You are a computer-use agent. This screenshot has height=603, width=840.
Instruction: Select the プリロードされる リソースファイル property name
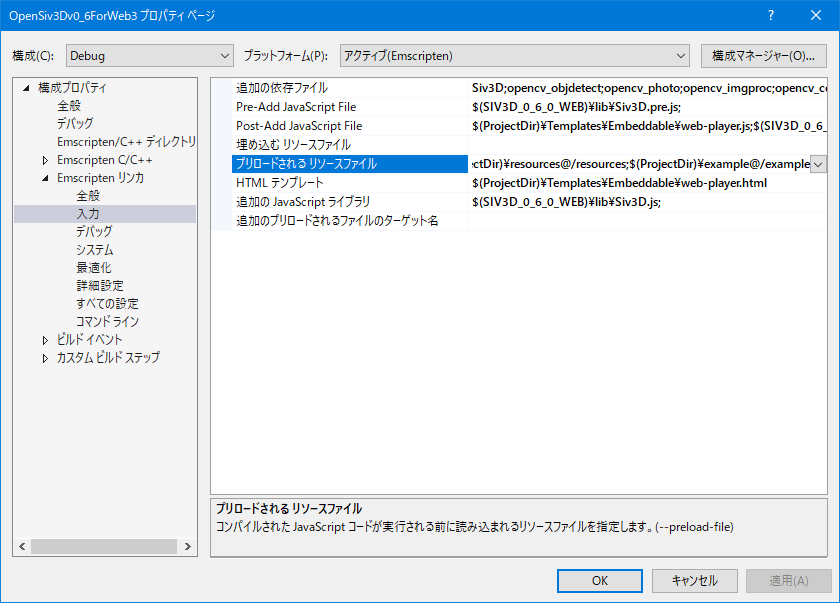tap(350, 164)
